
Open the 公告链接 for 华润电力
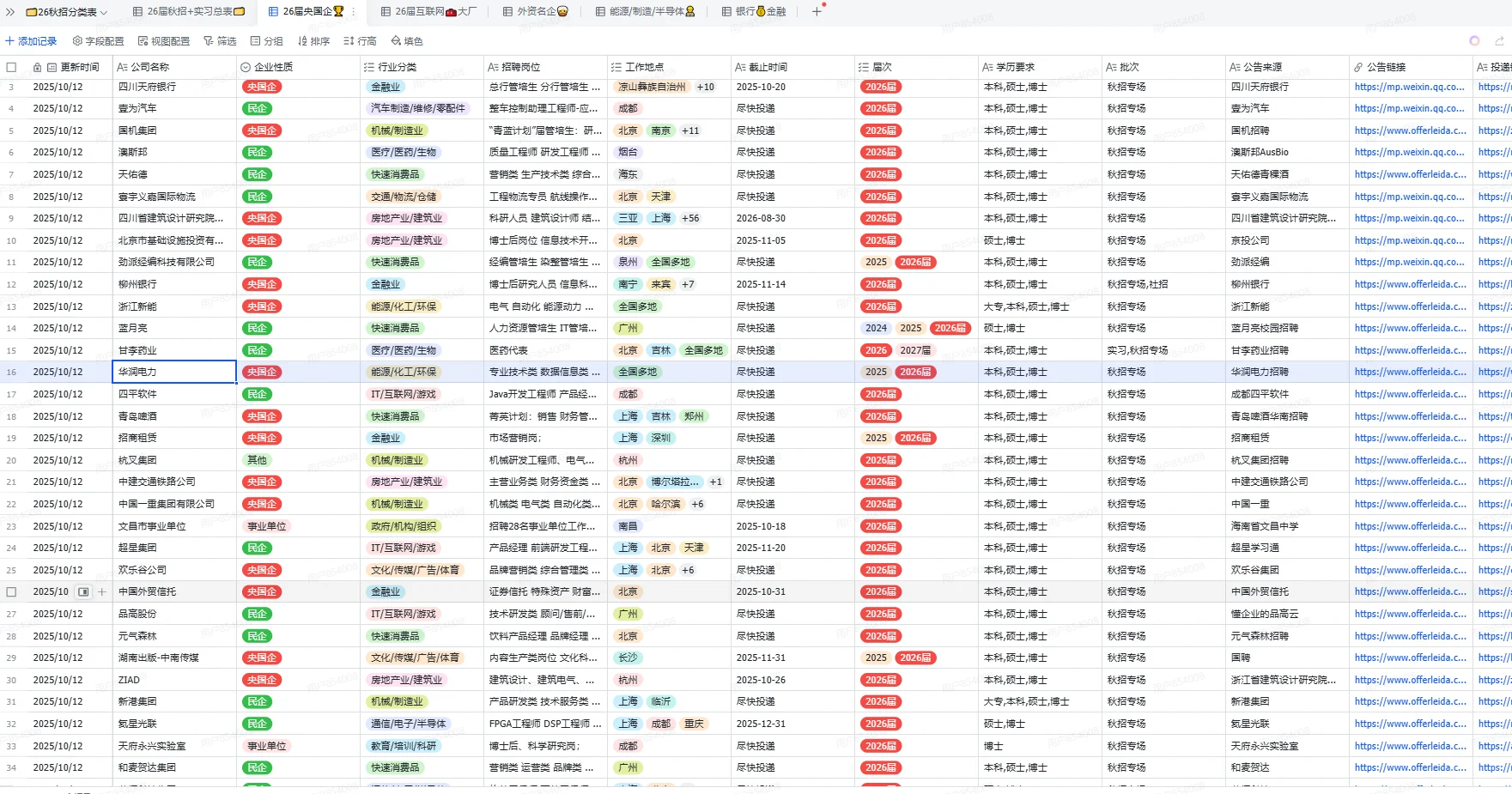click(1411, 373)
